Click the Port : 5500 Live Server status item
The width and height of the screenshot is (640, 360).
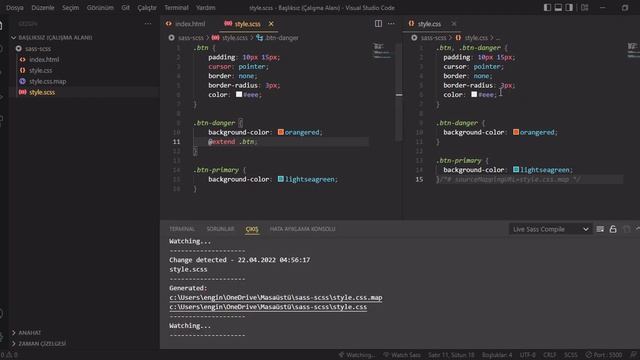tap(604, 355)
